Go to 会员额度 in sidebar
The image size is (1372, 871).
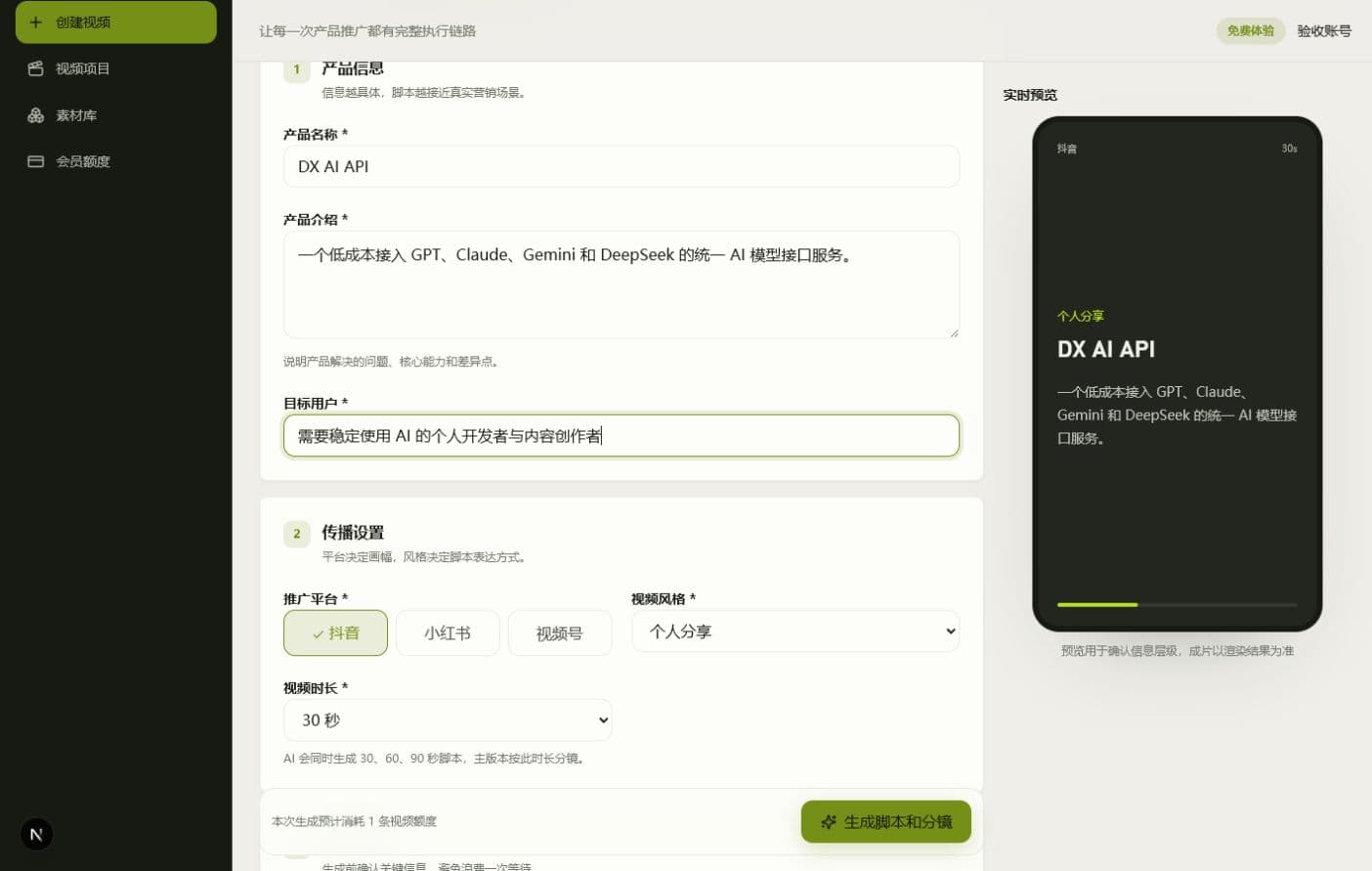(116, 161)
